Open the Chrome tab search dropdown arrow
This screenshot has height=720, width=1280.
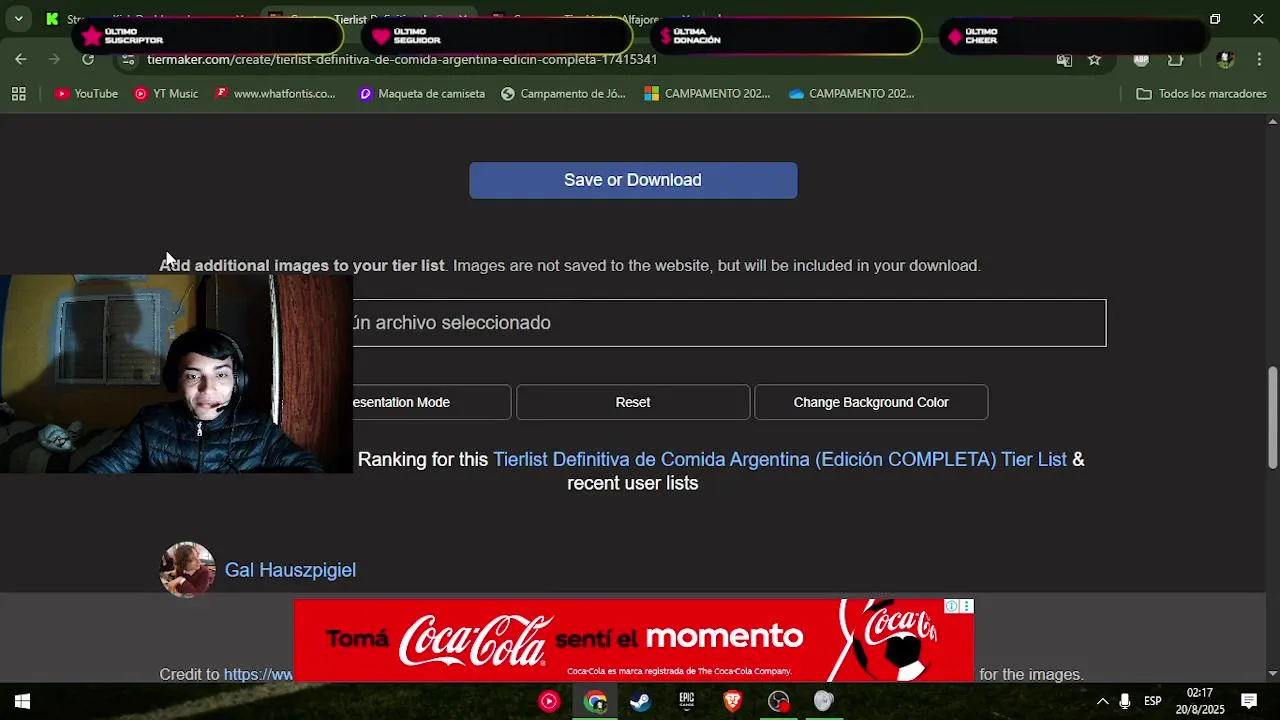(19, 18)
